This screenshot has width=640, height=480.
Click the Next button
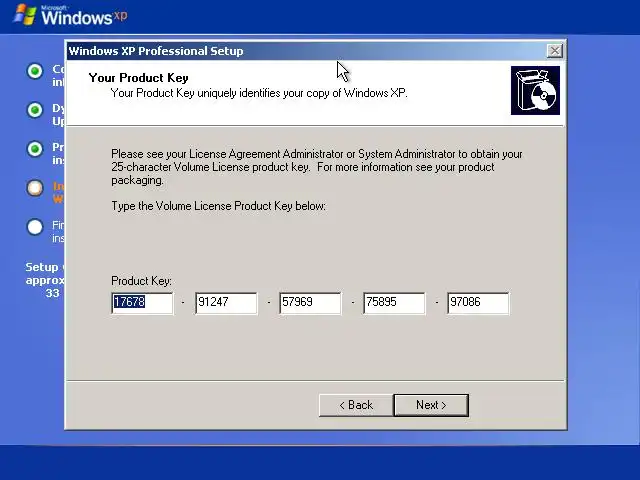click(431, 405)
